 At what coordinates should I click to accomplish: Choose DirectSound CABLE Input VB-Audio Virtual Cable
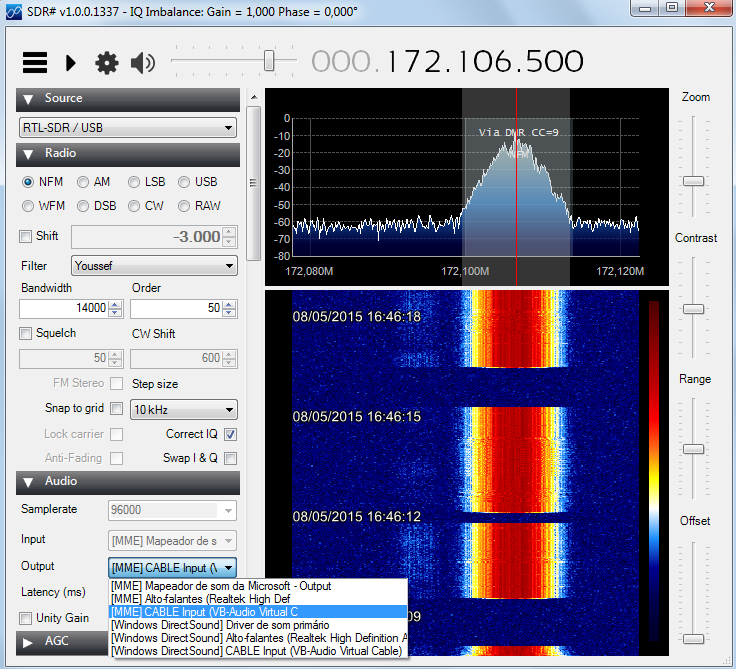click(258, 651)
